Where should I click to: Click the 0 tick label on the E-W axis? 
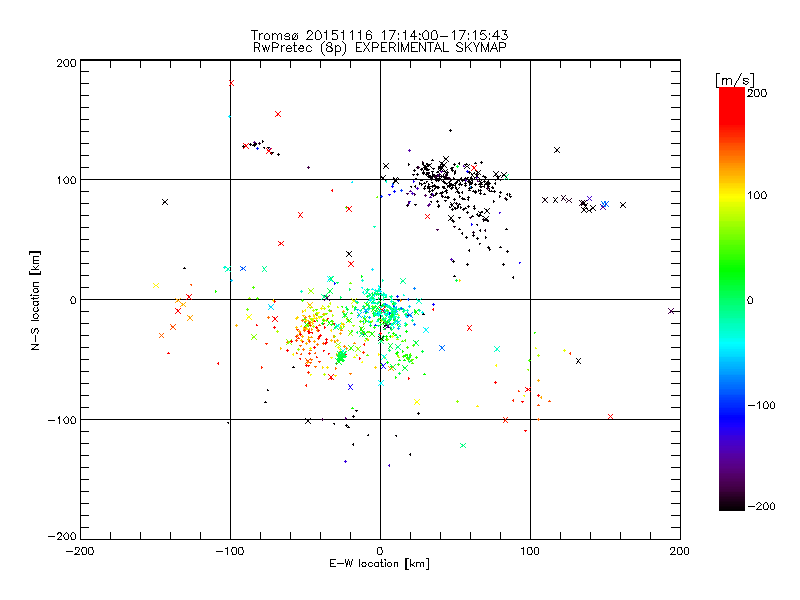(380, 551)
